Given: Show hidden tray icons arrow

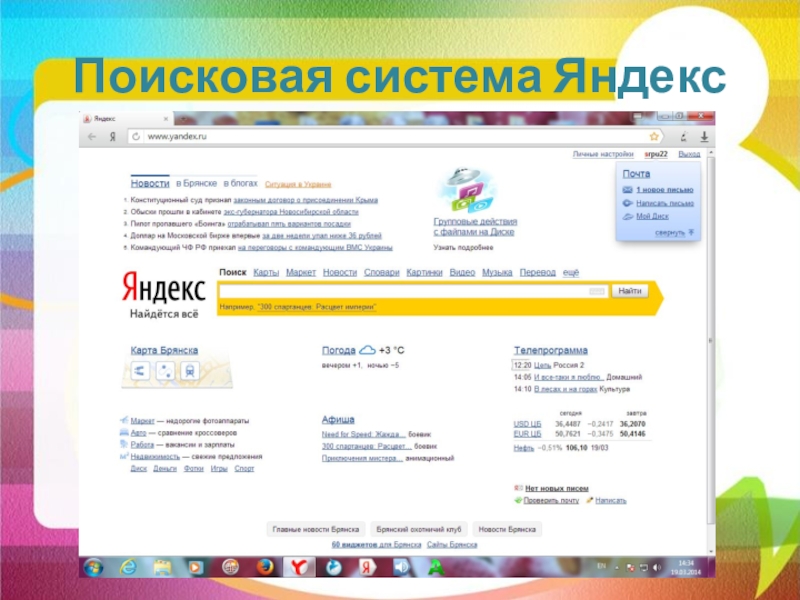Looking at the screenshot, I should click(617, 567).
